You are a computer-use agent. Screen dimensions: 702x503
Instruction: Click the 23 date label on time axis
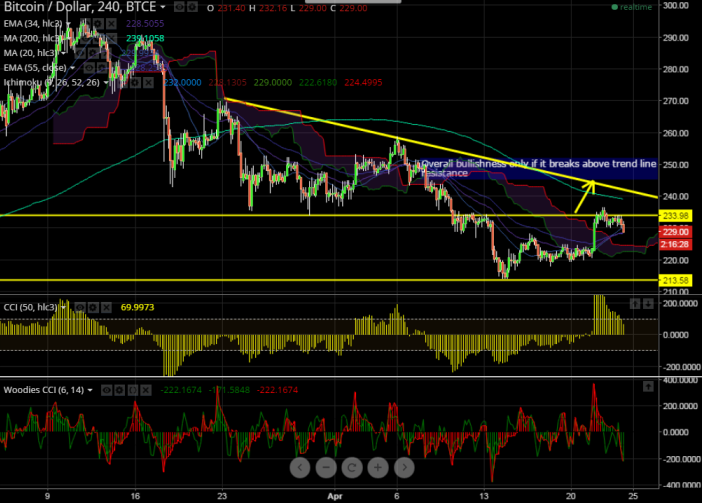point(222,496)
